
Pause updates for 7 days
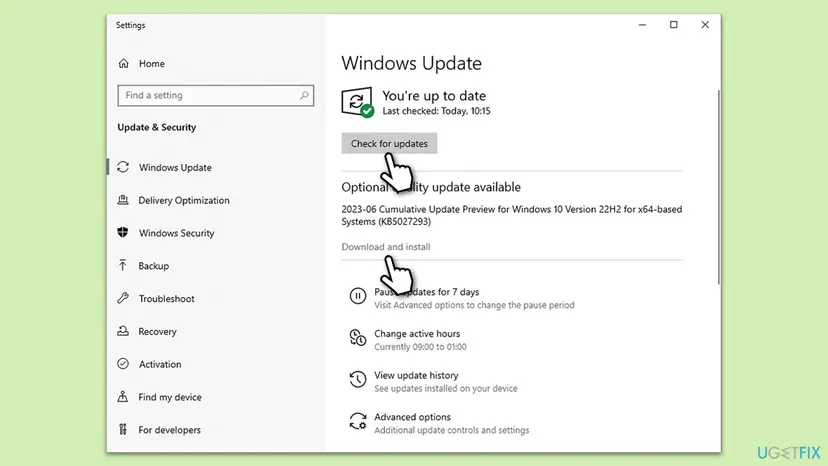point(427,292)
